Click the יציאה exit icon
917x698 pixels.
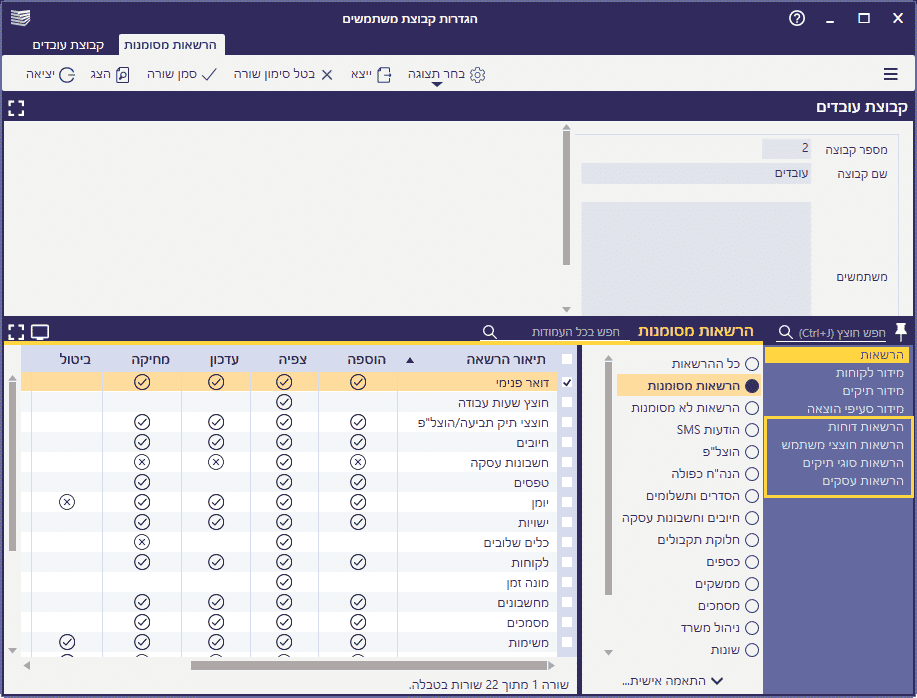(x=67, y=75)
